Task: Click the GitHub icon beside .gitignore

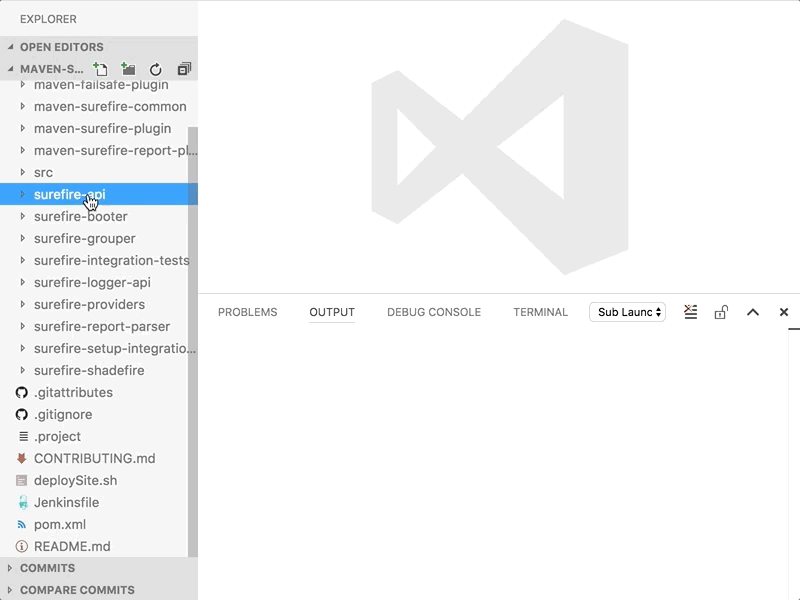Action: [x=21, y=414]
